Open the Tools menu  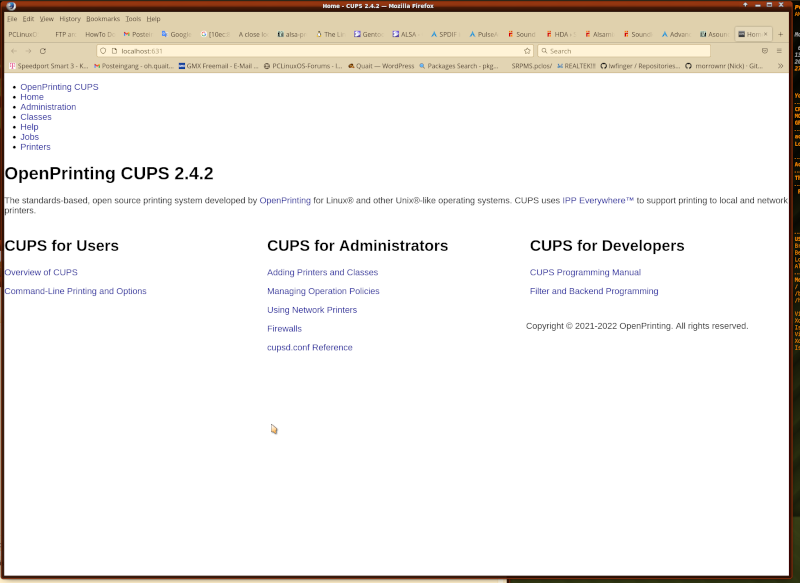(133, 19)
